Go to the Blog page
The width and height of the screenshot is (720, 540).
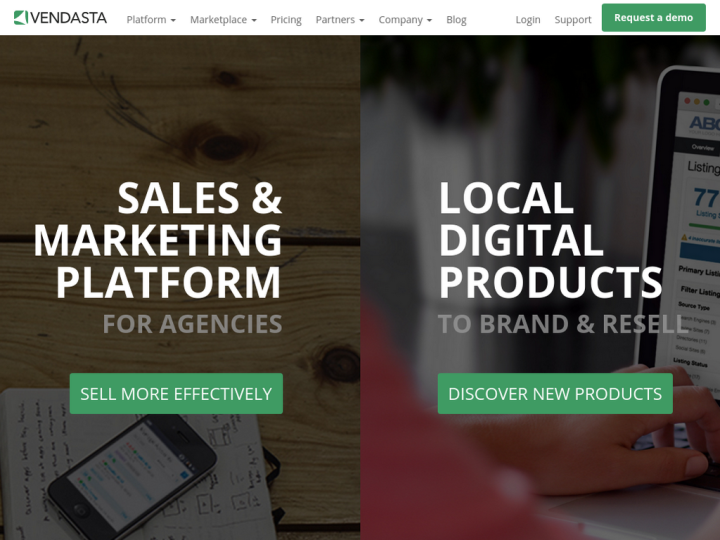click(456, 20)
